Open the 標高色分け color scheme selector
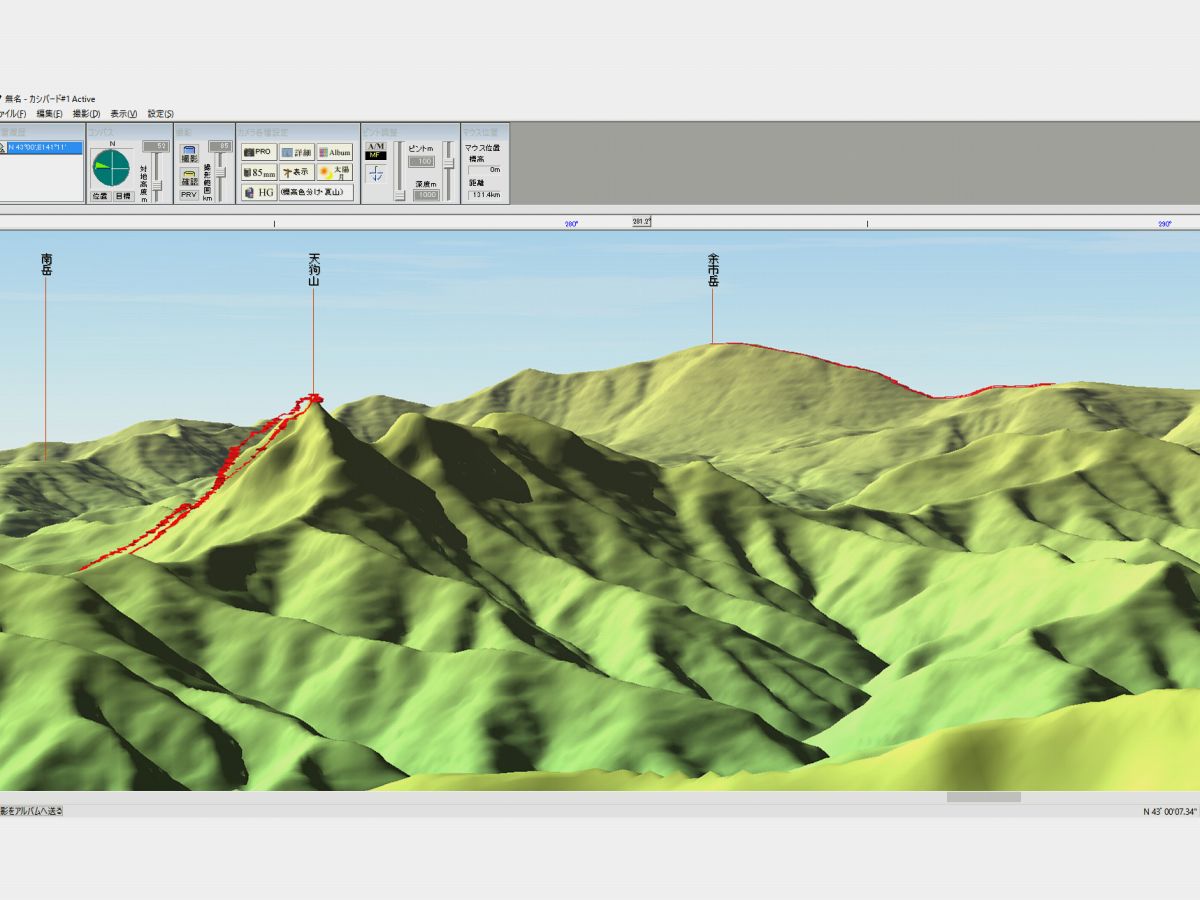Viewport: 1200px width, 900px height. click(x=316, y=192)
